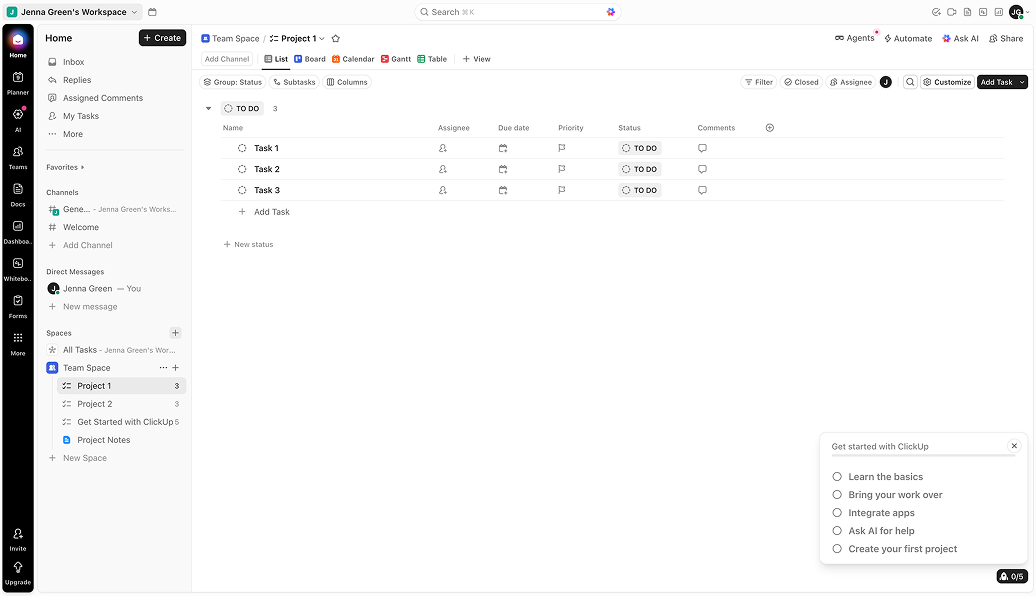Select Create your first project item
The height and width of the screenshot is (596, 1036).
click(837, 548)
